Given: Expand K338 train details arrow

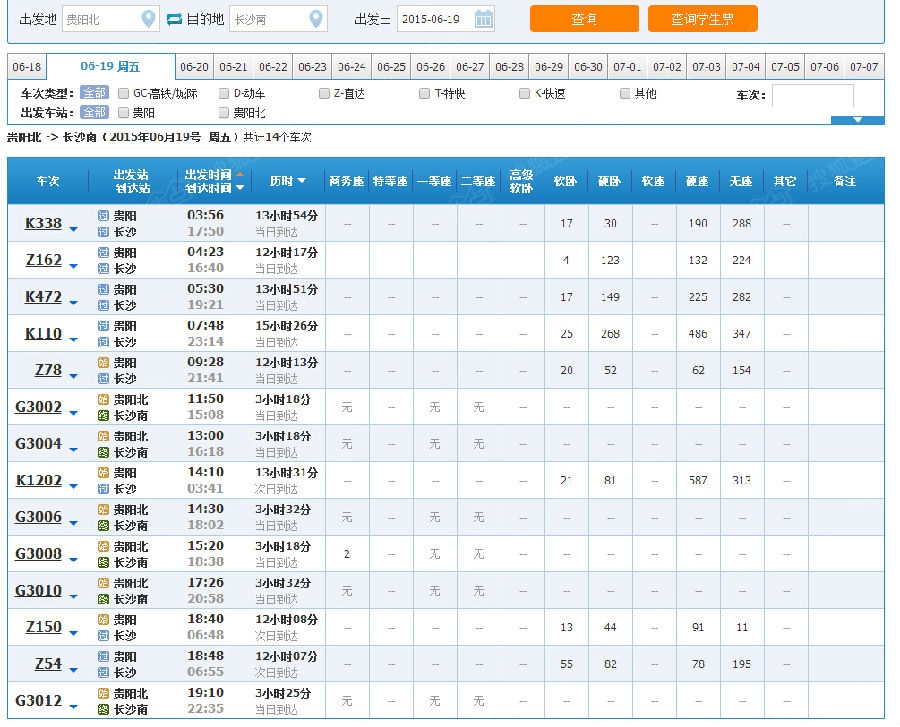Looking at the screenshot, I should 73,229.
